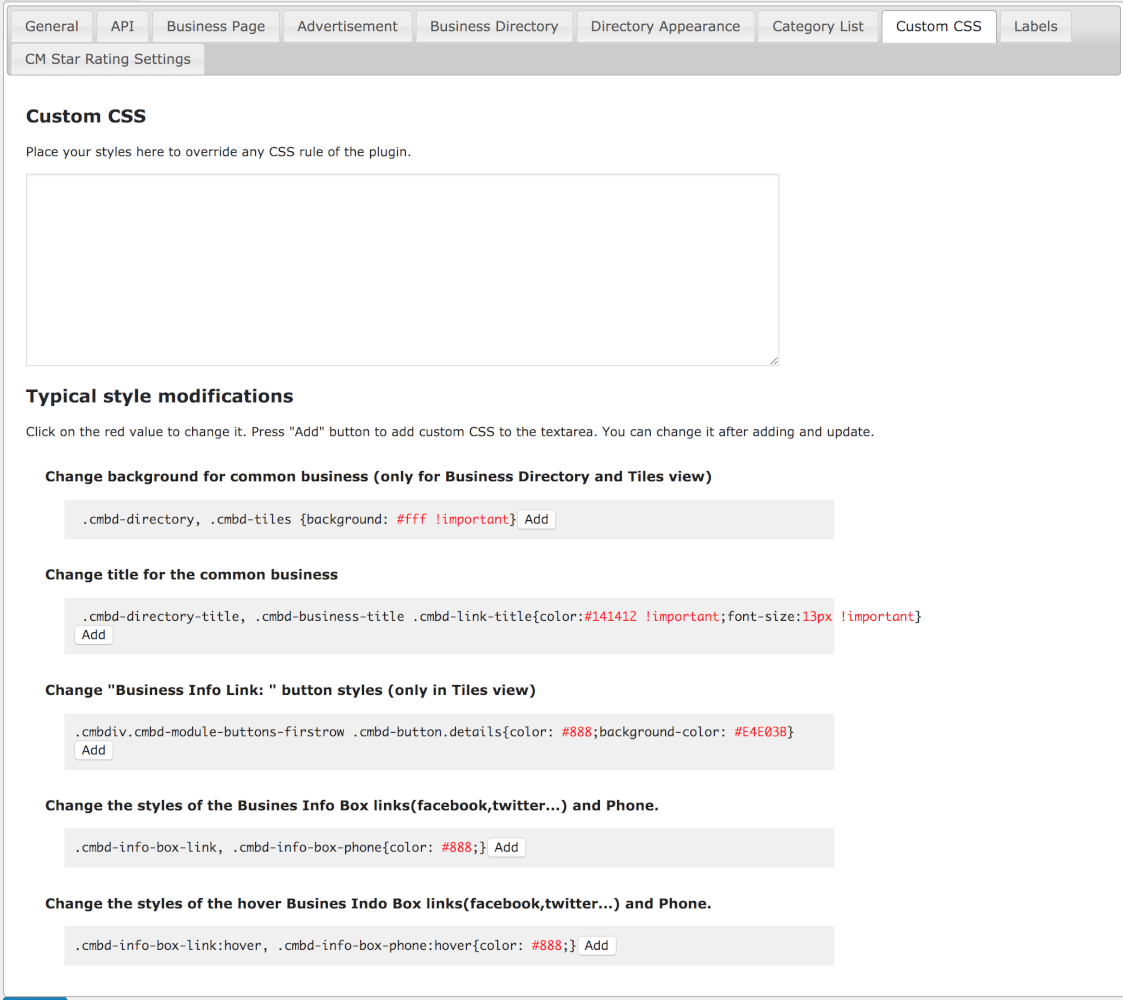The height and width of the screenshot is (1000, 1123).
Task: Go to the Business Page tab
Action: tap(216, 26)
